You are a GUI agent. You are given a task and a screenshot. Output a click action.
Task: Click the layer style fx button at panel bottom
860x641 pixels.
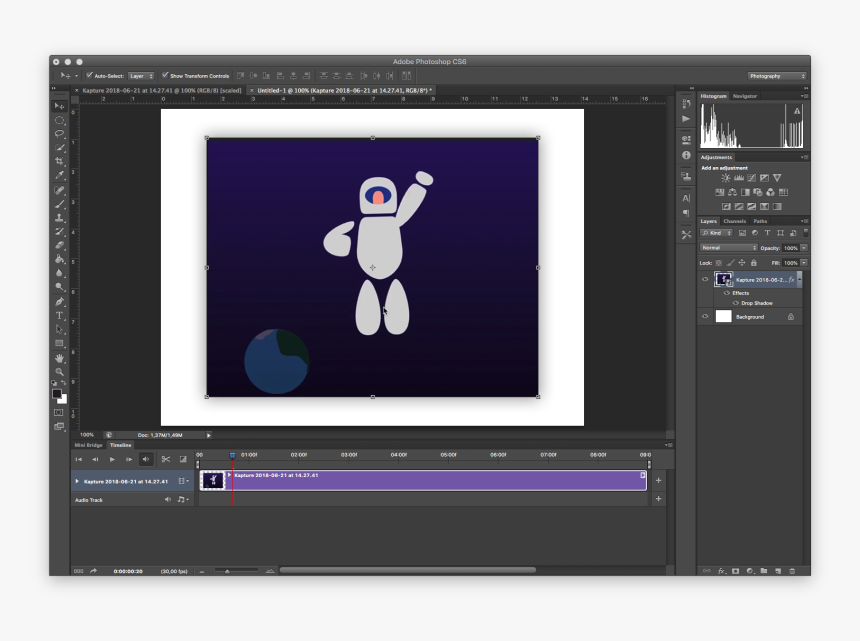click(x=722, y=571)
